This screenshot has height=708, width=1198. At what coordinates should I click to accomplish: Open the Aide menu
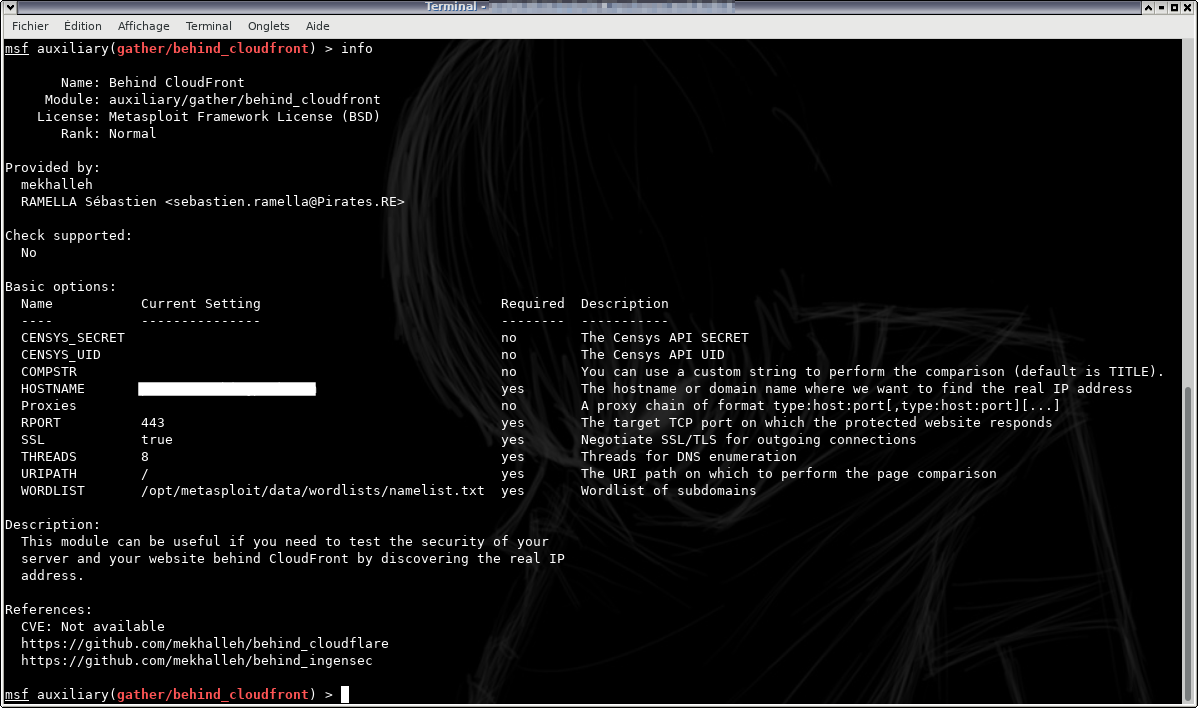click(x=318, y=26)
